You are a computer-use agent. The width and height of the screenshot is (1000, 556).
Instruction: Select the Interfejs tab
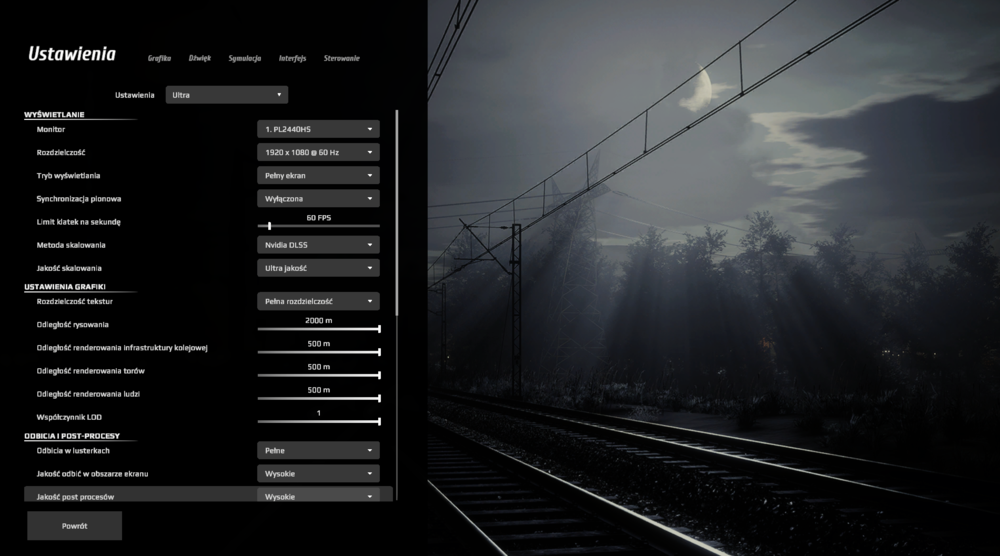pos(292,58)
